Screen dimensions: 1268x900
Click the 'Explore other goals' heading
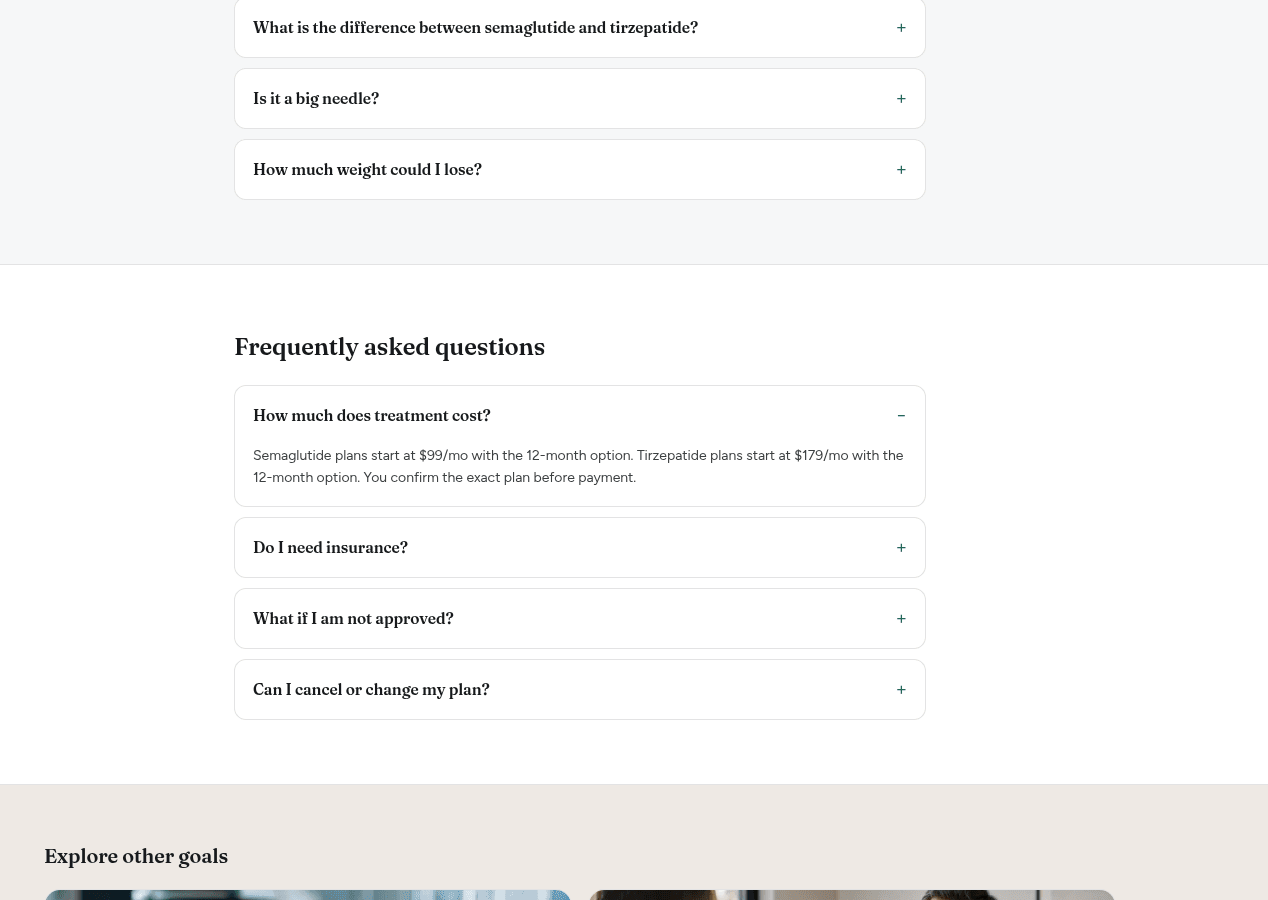136,856
